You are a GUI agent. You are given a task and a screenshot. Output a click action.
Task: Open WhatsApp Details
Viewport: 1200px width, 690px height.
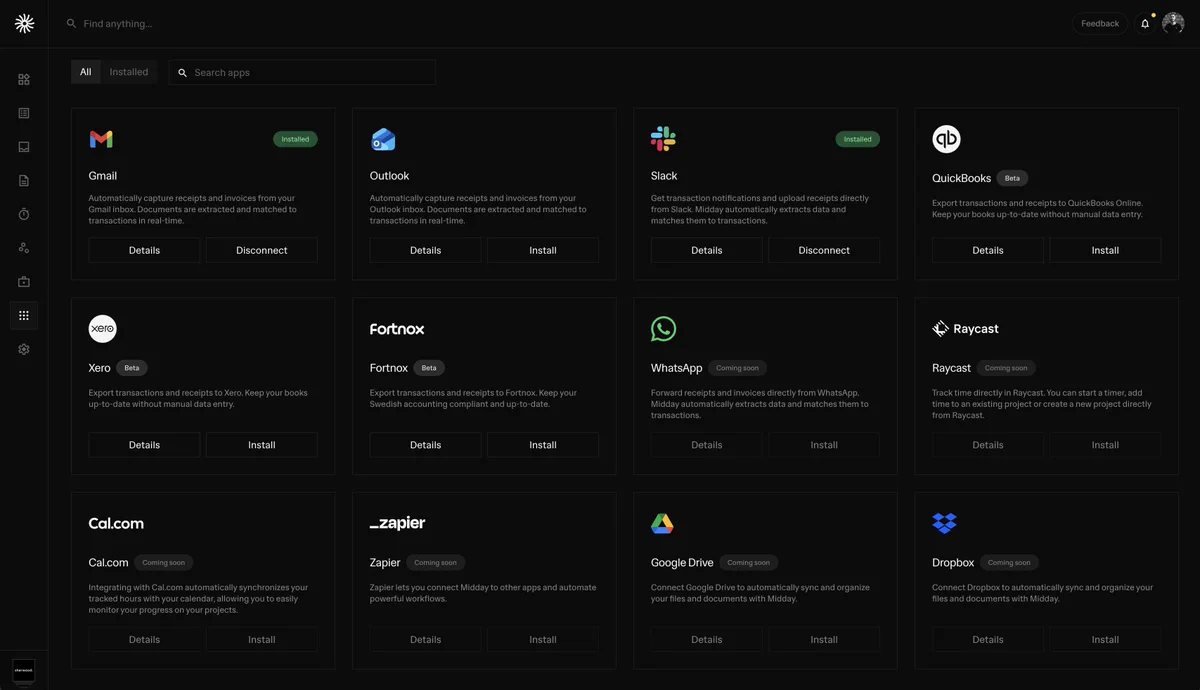point(706,445)
